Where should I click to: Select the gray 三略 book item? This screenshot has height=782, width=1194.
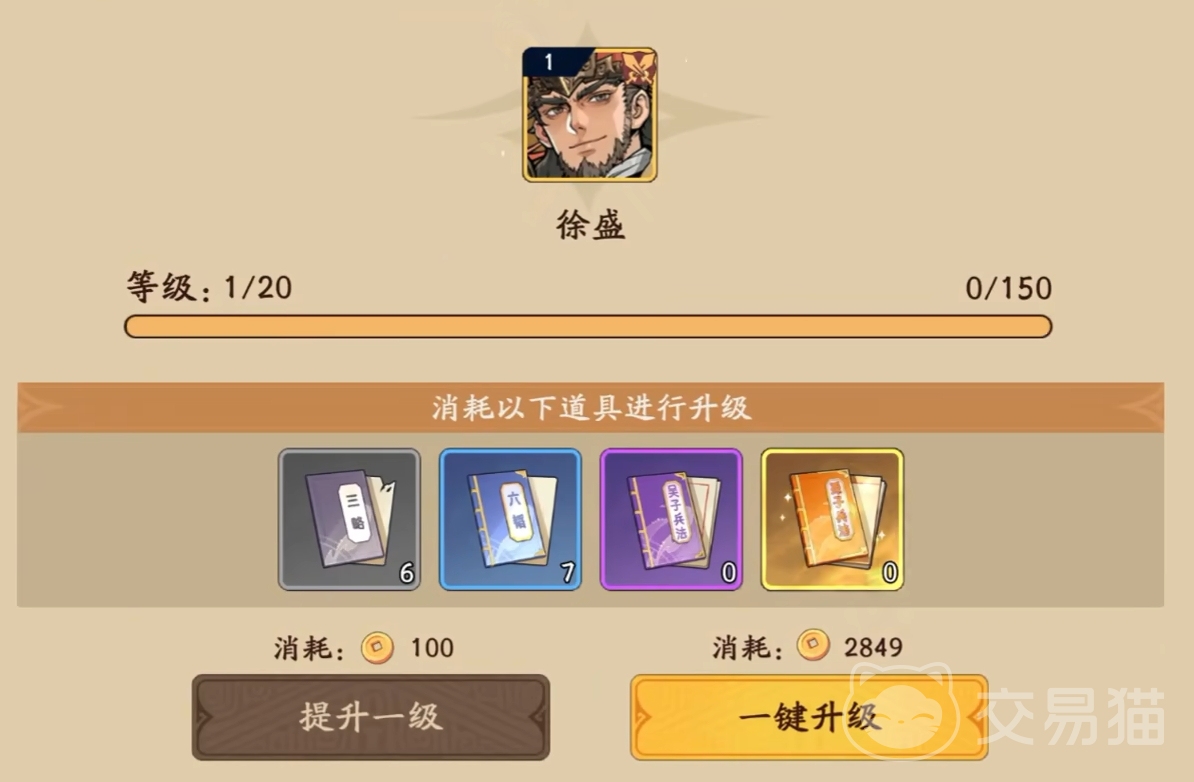(x=349, y=519)
